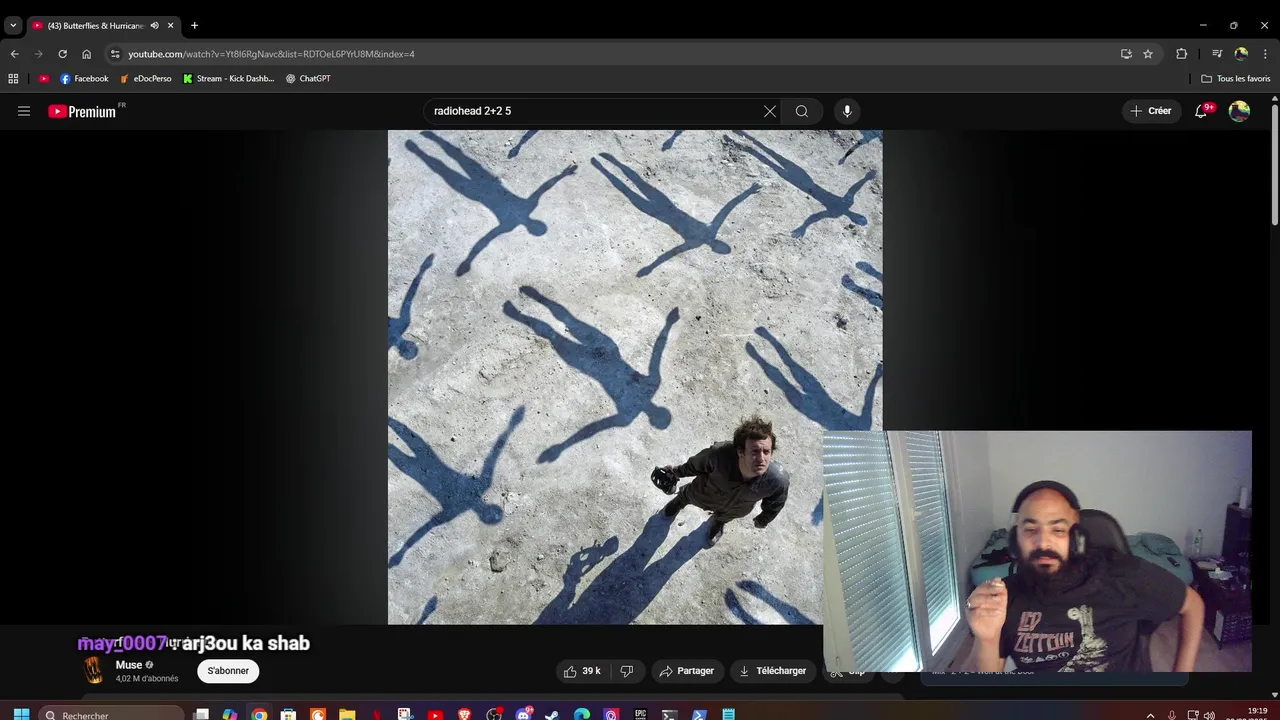Open the YouTube guide hamburger menu

coord(24,111)
